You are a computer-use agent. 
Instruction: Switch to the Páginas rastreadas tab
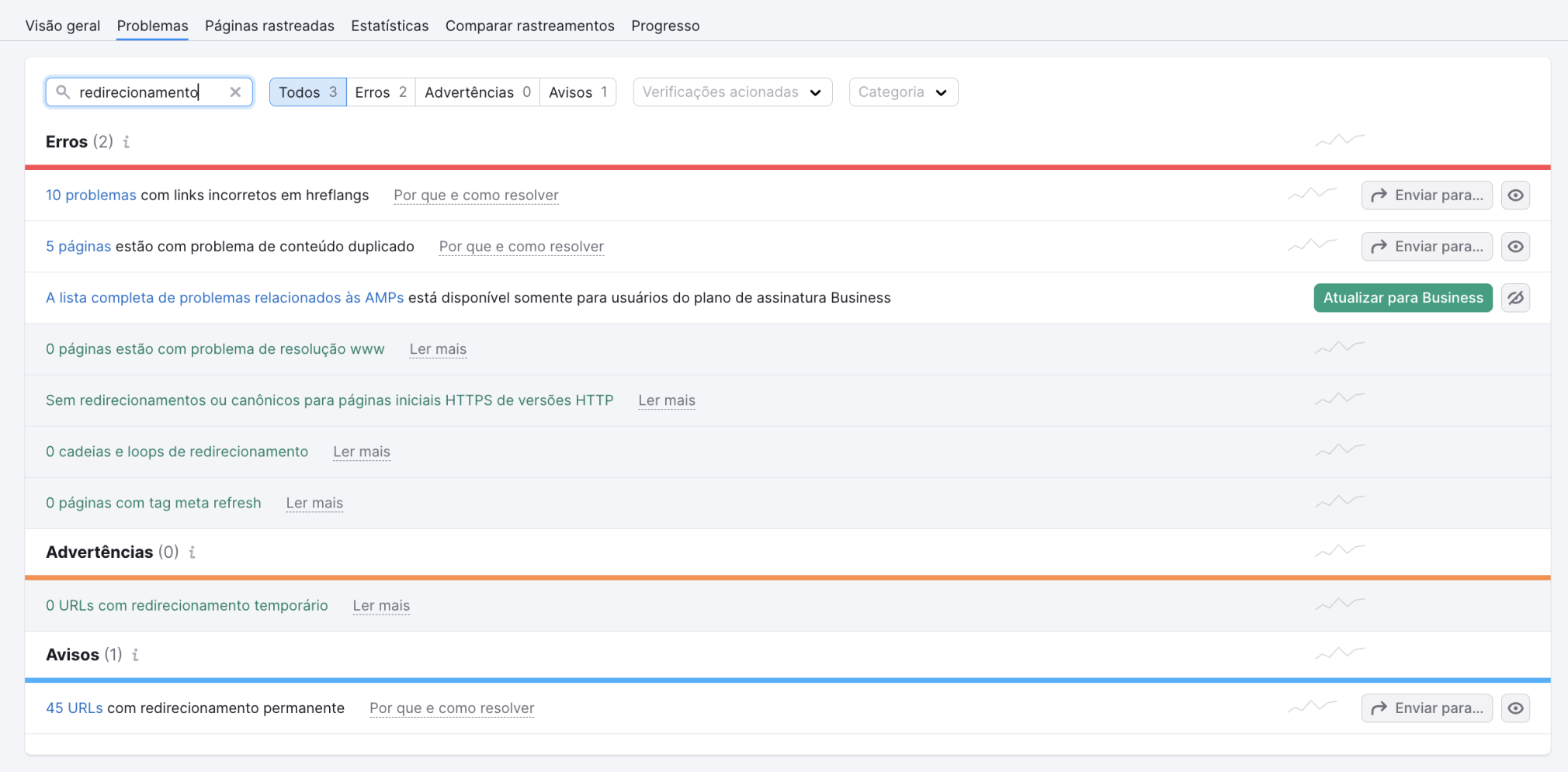269,26
